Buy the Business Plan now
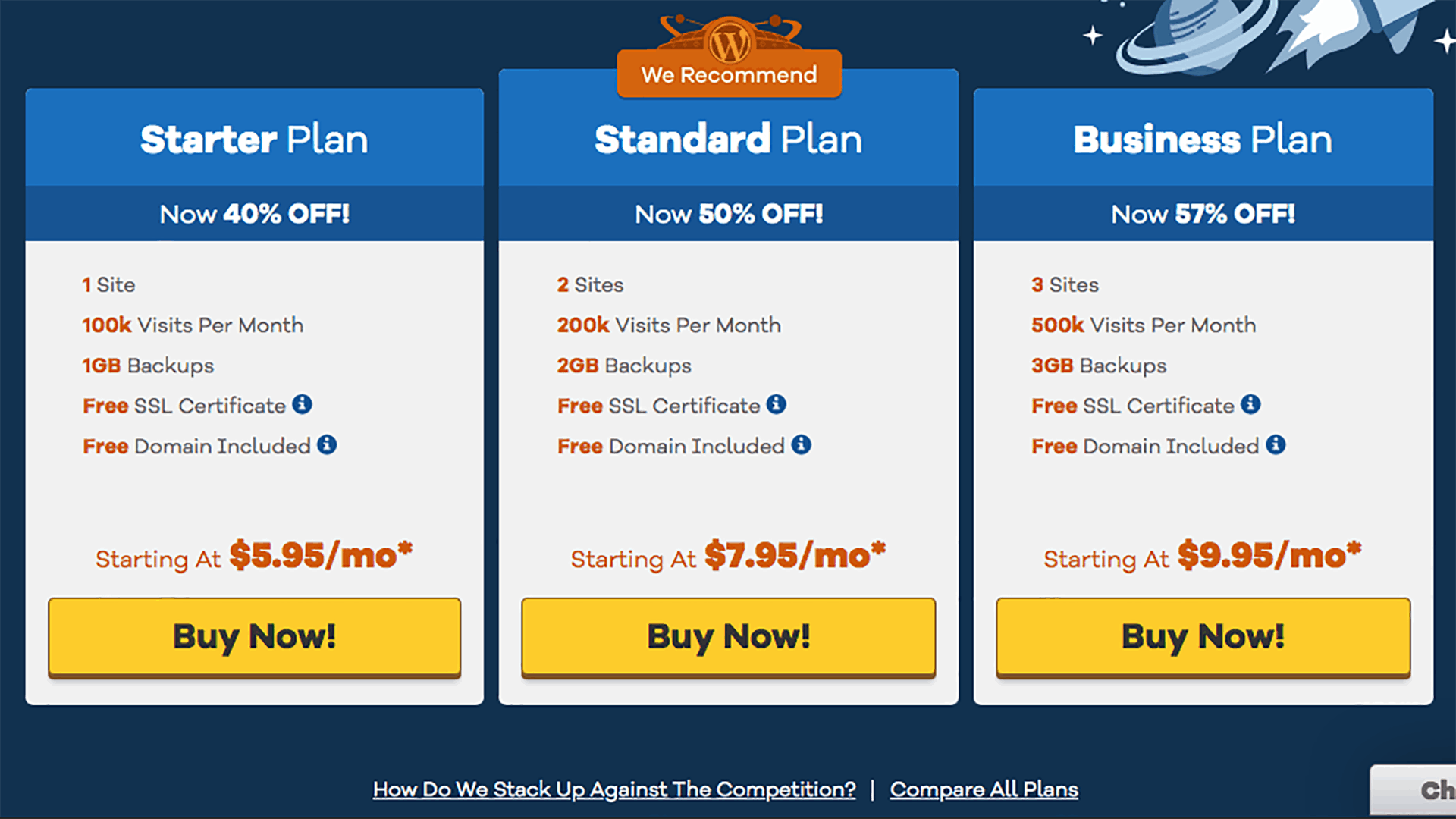Viewport: 1456px width, 819px height. click(1203, 636)
